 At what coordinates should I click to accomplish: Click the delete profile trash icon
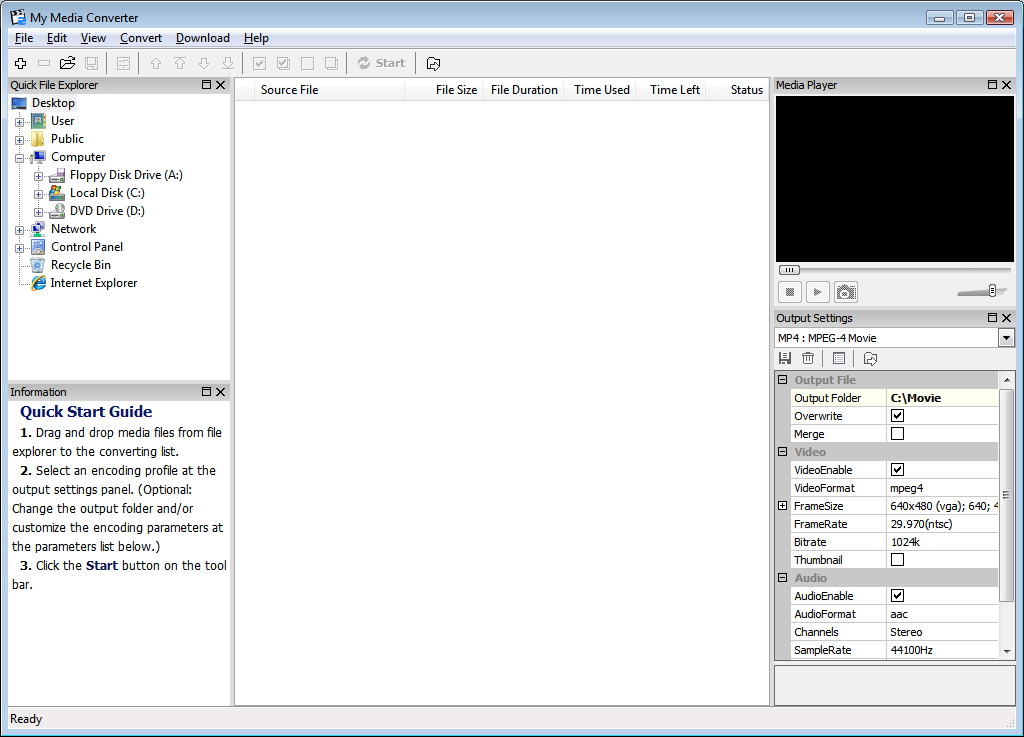coord(808,358)
